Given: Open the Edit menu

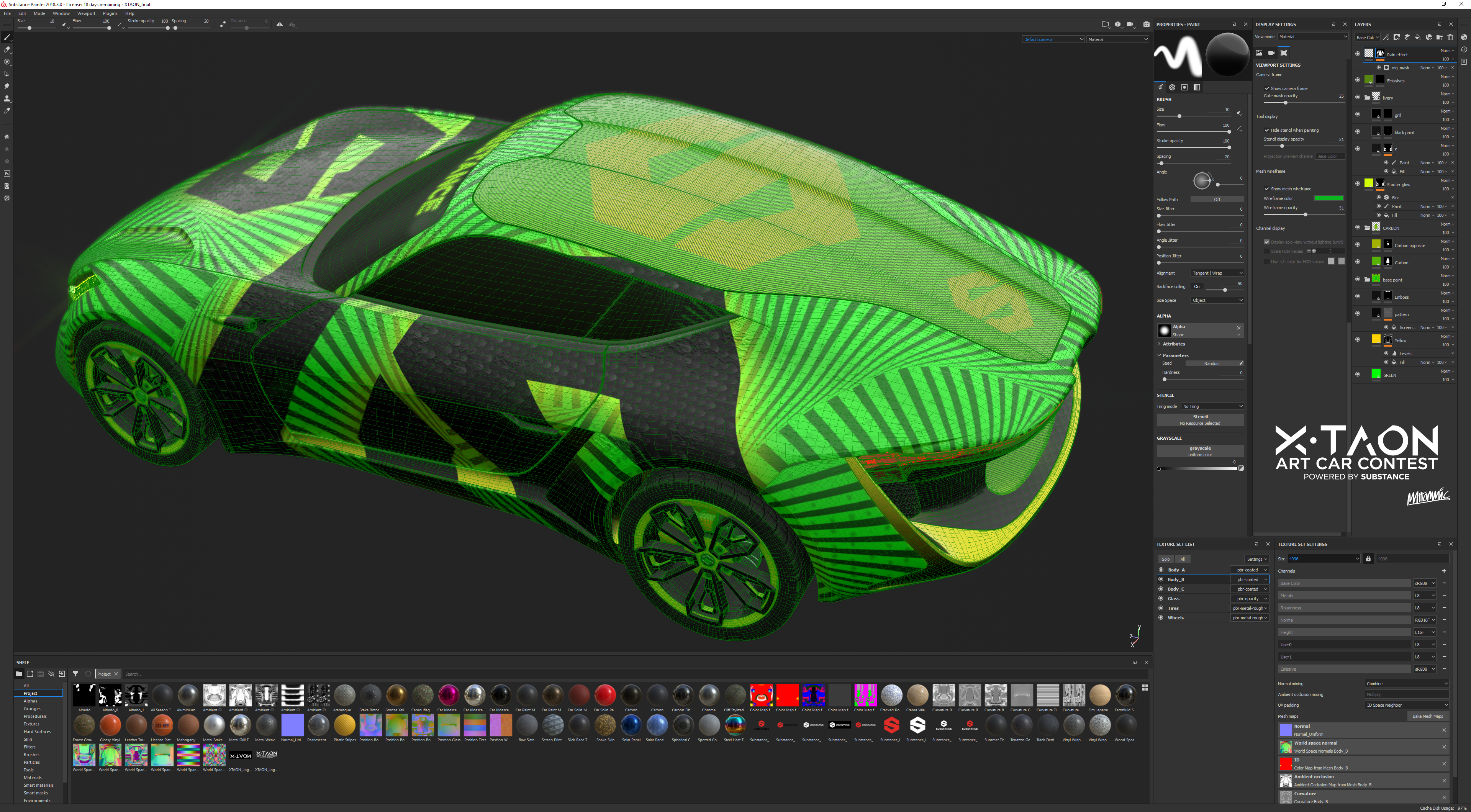Looking at the screenshot, I should (x=22, y=13).
